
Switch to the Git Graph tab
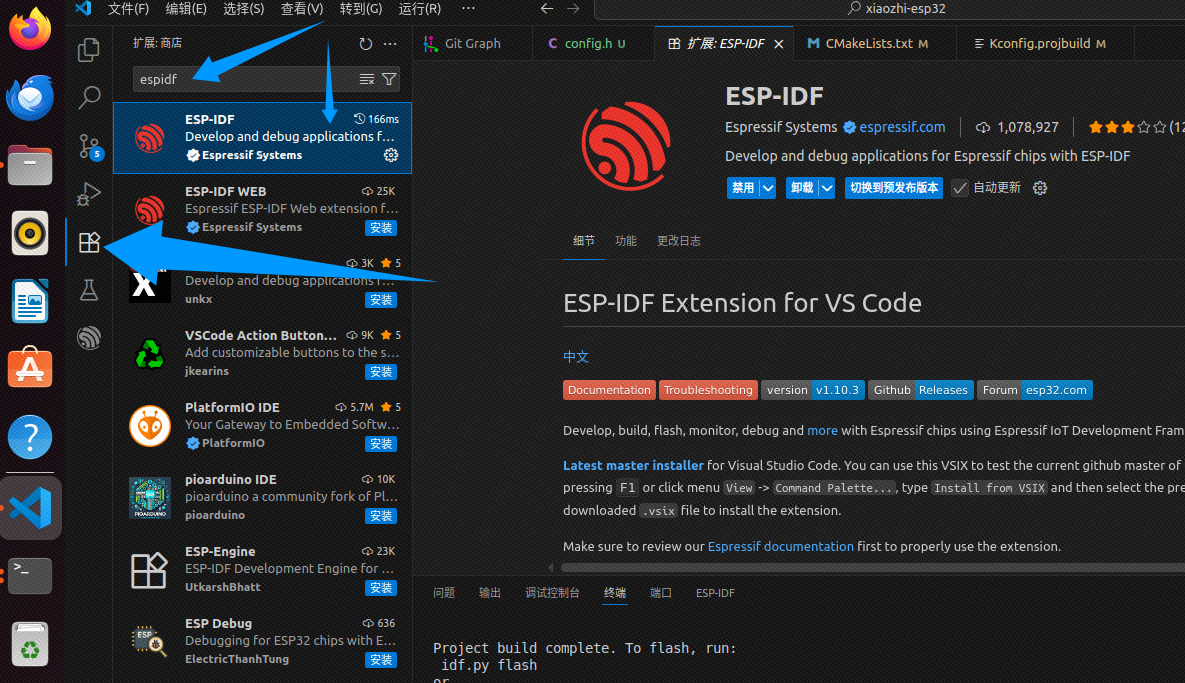pos(473,44)
